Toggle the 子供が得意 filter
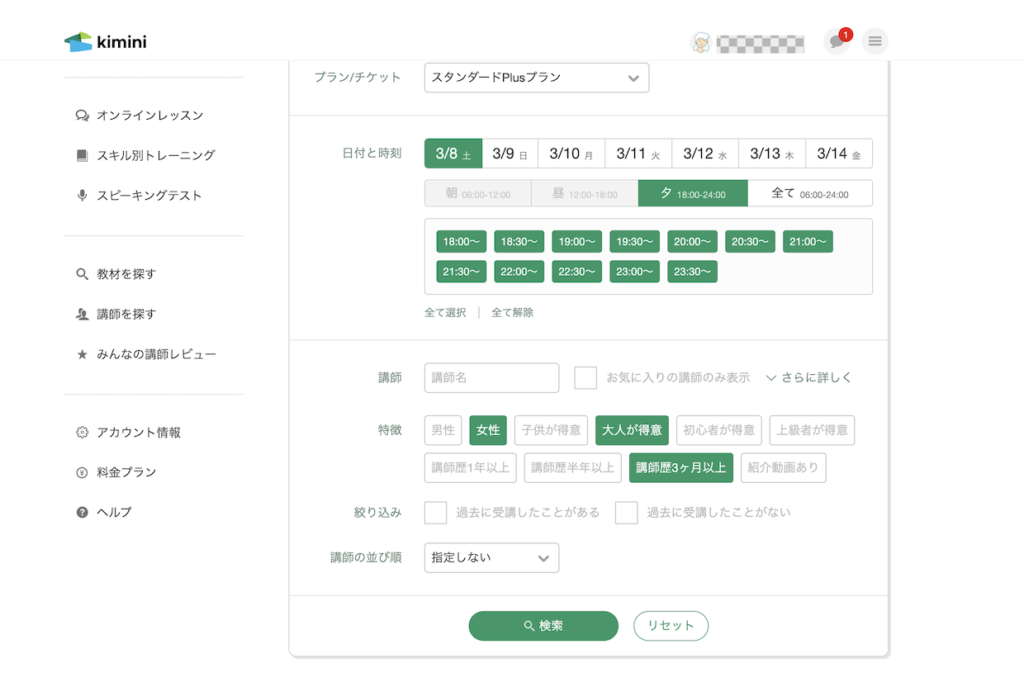This screenshot has height=696, width=1024. [x=551, y=430]
